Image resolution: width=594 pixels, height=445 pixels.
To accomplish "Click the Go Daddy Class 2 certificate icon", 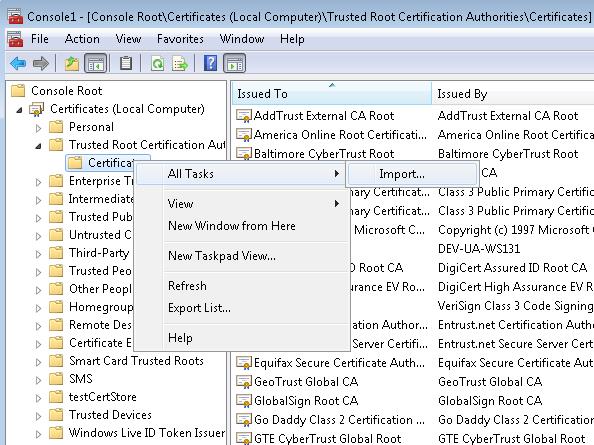I will tap(244, 420).
